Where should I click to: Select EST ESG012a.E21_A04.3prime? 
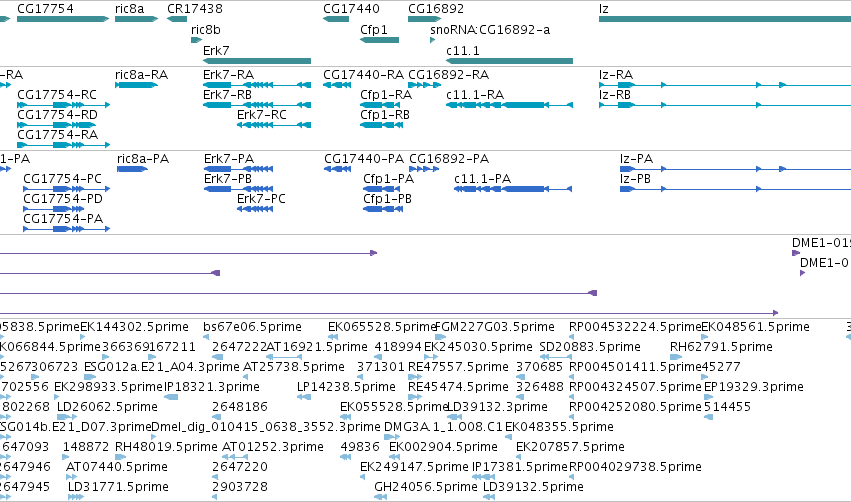tap(162, 367)
